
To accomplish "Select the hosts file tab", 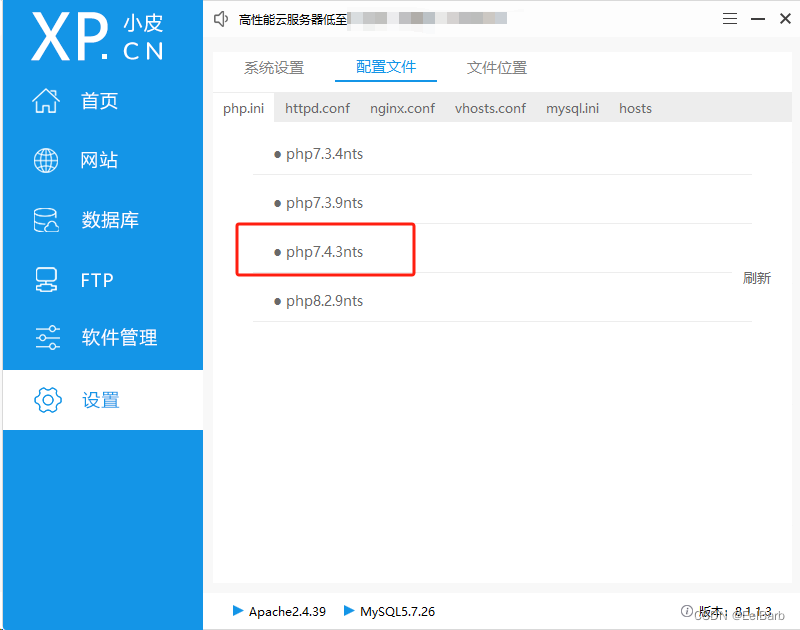I will [635, 108].
